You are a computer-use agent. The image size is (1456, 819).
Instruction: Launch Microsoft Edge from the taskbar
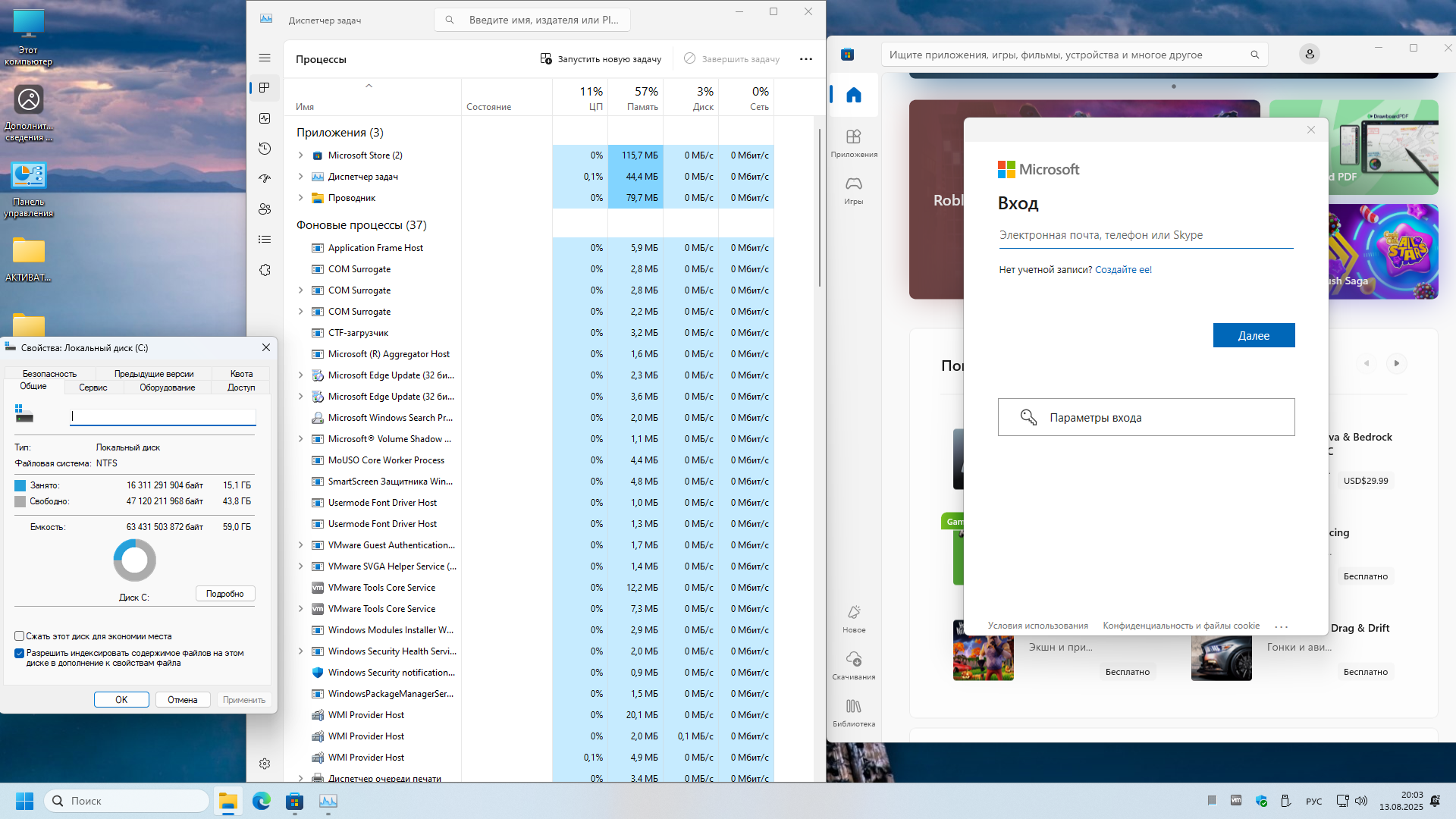pyautogui.click(x=262, y=801)
